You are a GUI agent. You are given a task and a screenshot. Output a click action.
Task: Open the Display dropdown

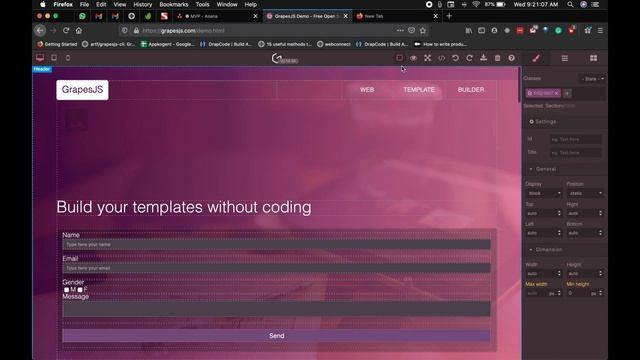[x=544, y=193]
